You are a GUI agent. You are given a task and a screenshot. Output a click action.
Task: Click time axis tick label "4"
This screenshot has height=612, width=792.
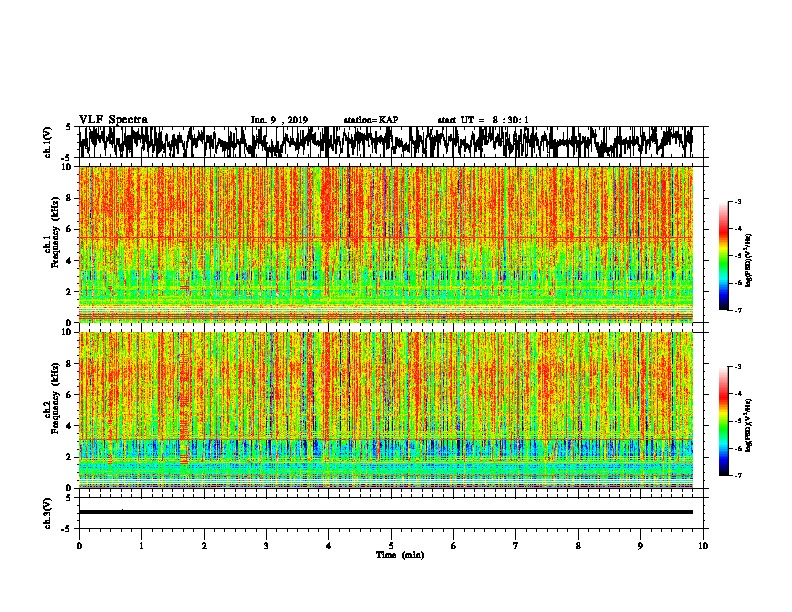(x=329, y=546)
